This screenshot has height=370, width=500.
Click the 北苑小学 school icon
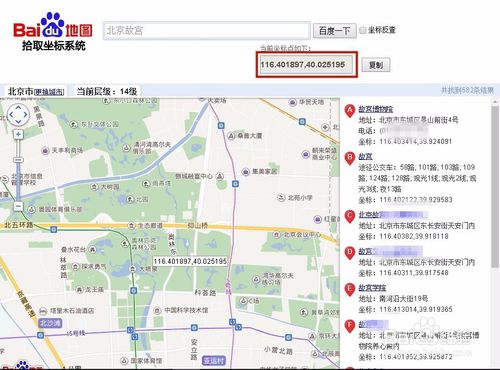(281, 198)
